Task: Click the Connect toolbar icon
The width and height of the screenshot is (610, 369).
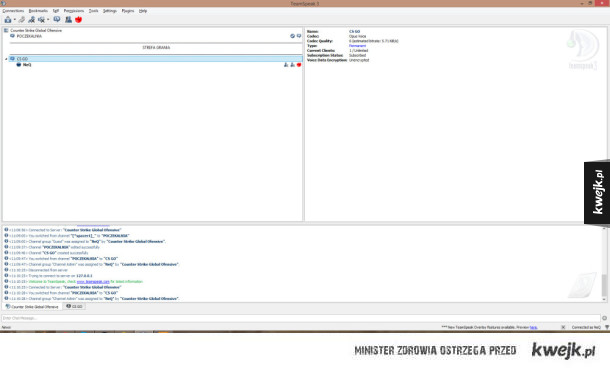Action: [x=8, y=19]
